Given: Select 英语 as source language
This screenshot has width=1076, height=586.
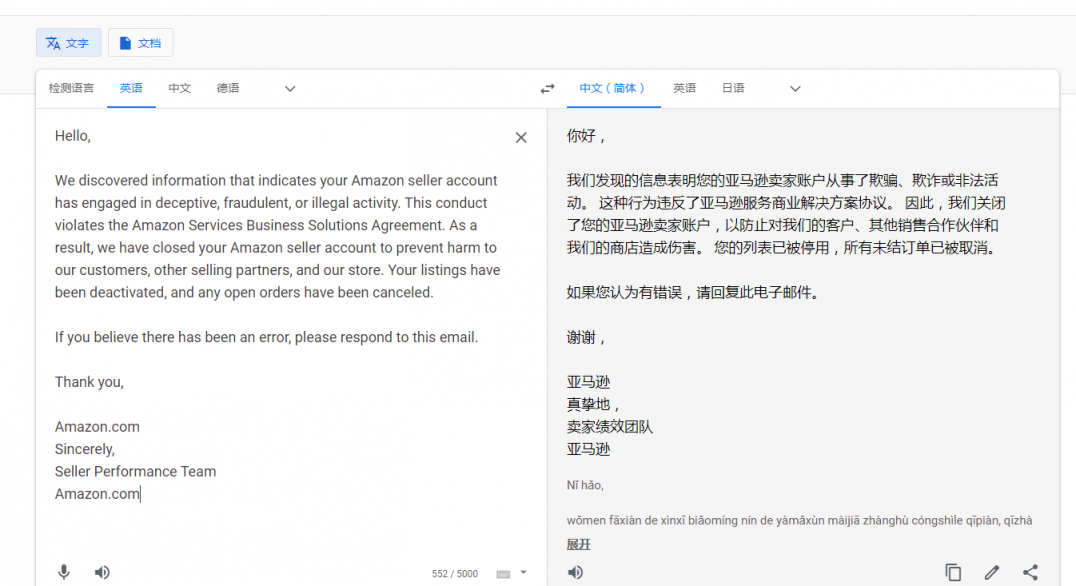Looking at the screenshot, I should pos(131,88).
